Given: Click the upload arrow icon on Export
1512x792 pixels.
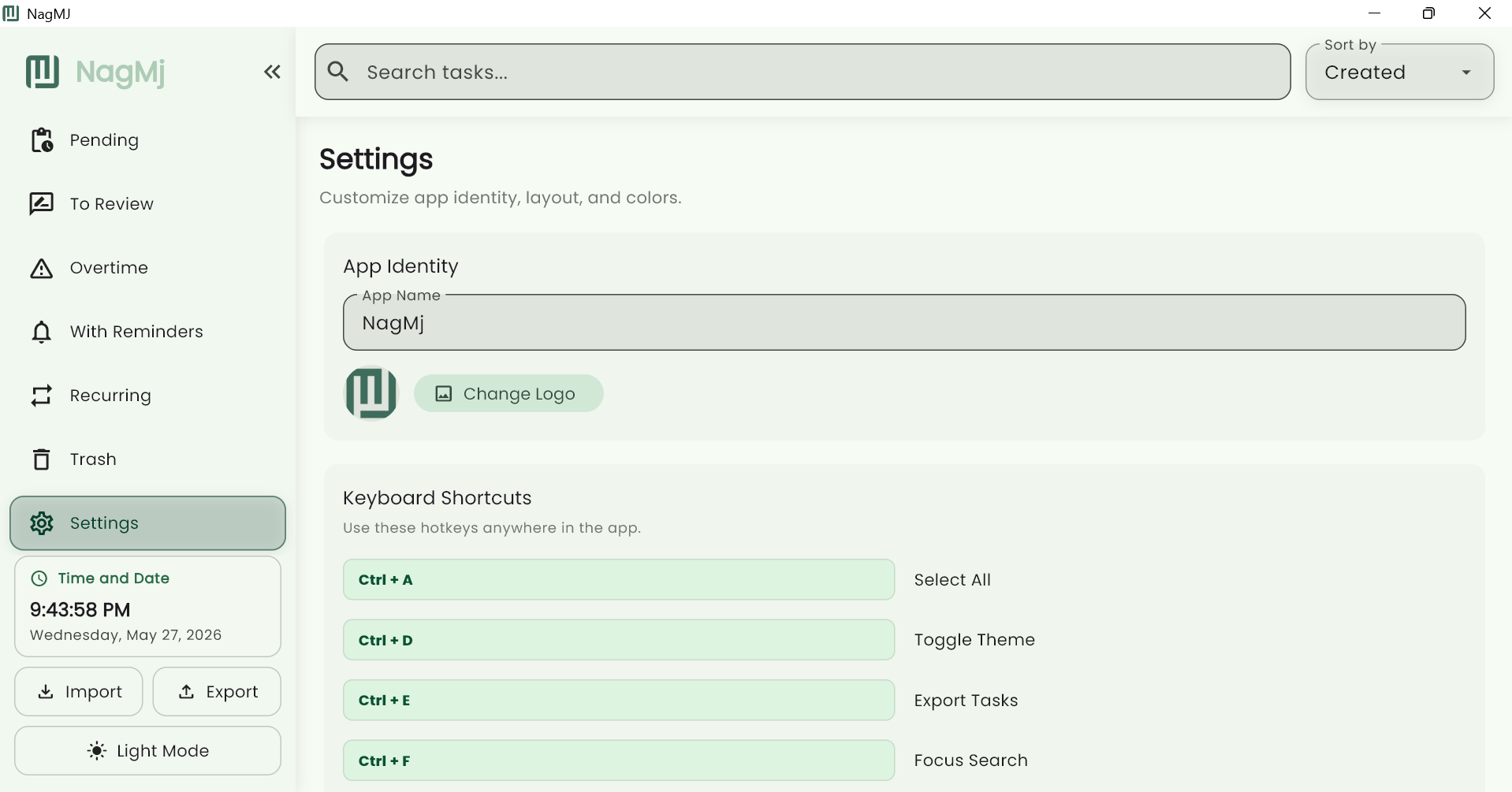Looking at the screenshot, I should click(186, 692).
